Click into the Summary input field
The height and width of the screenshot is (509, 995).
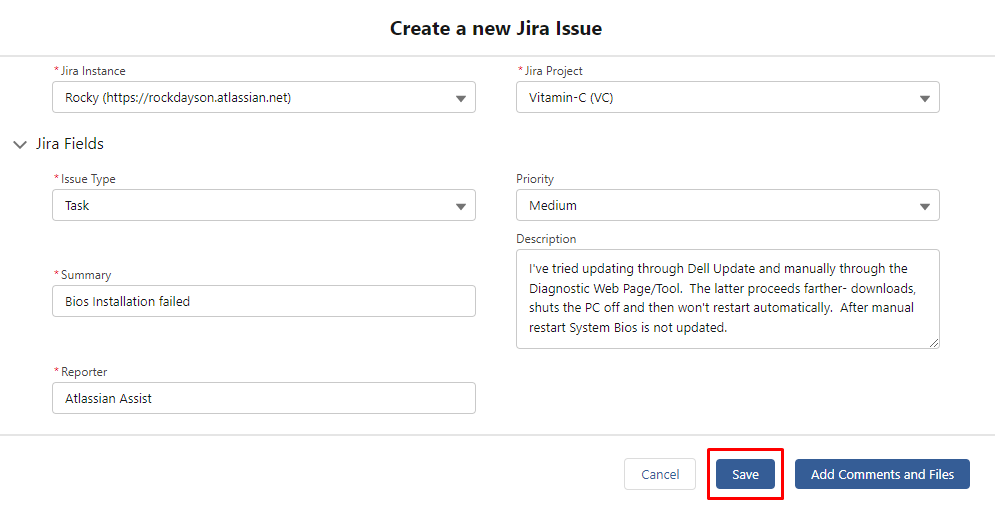[264, 301]
